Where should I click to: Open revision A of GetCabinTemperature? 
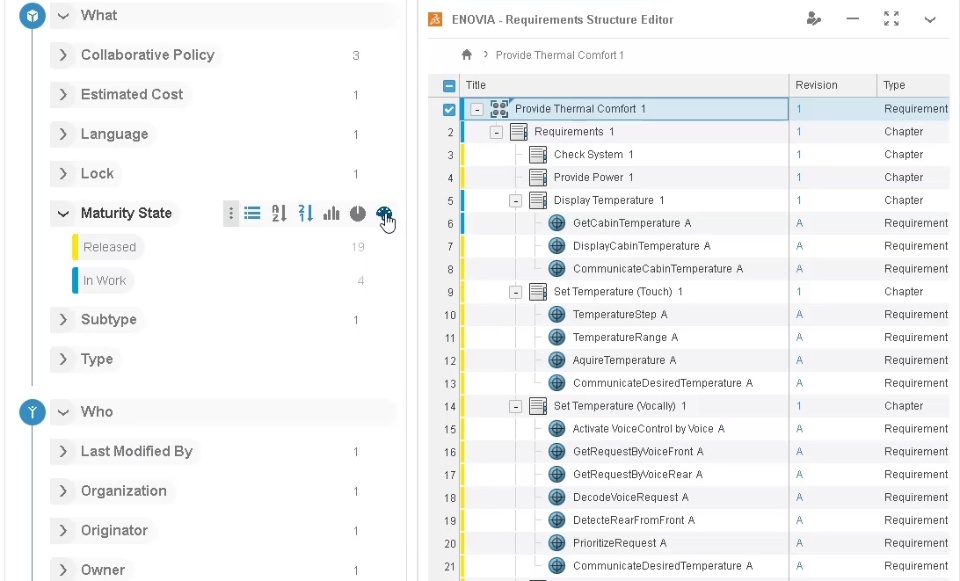[x=799, y=223]
